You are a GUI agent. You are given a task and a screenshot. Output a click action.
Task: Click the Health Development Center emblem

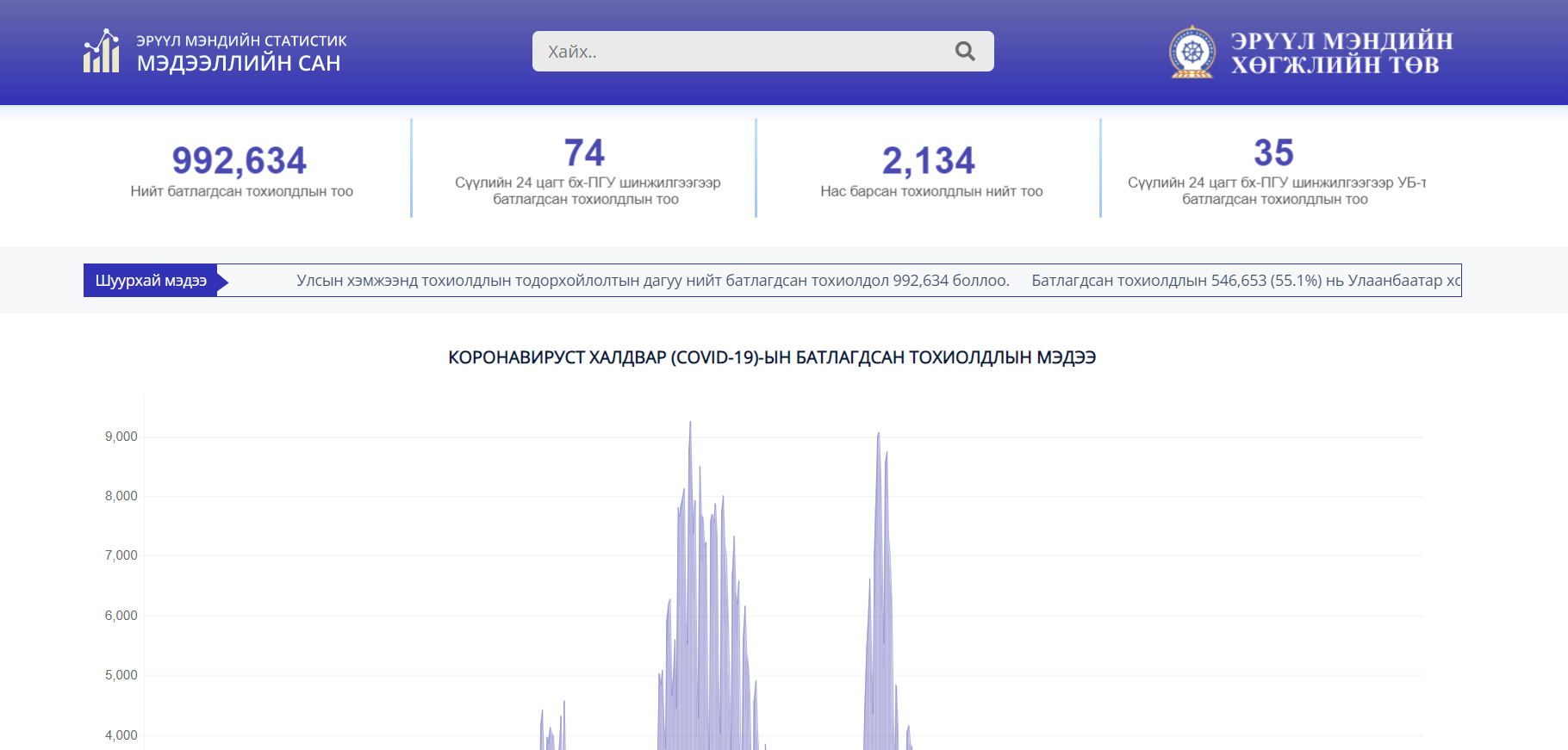1192,52
